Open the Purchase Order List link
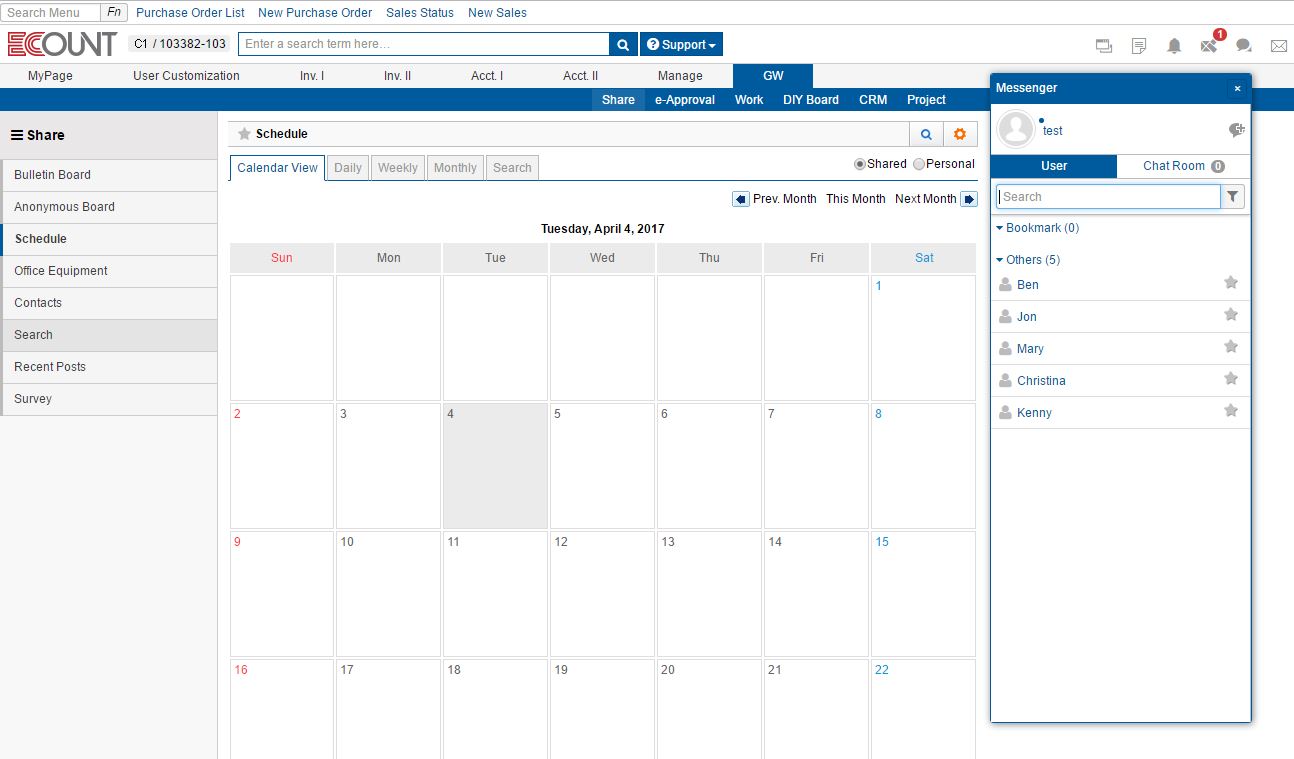This screenshot has height=759, width=1294. coord(190,13)
